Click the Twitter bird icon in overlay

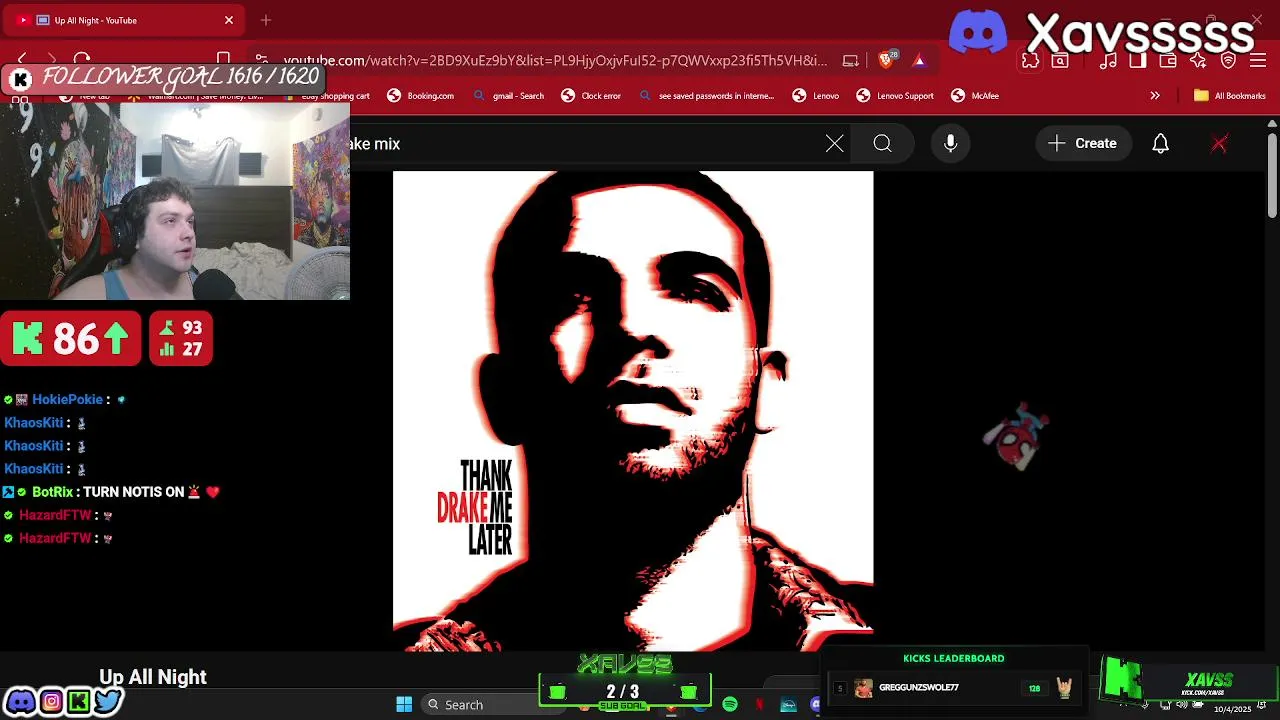[108, 702]
